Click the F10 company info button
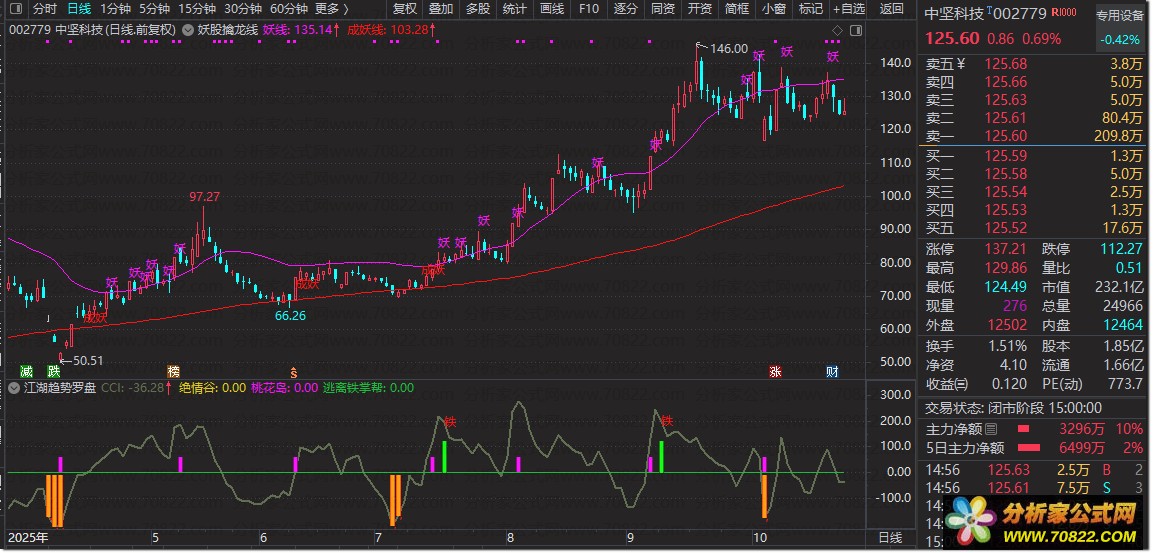Viewport: 1153px width, 553px height. (x=589, y=10)
